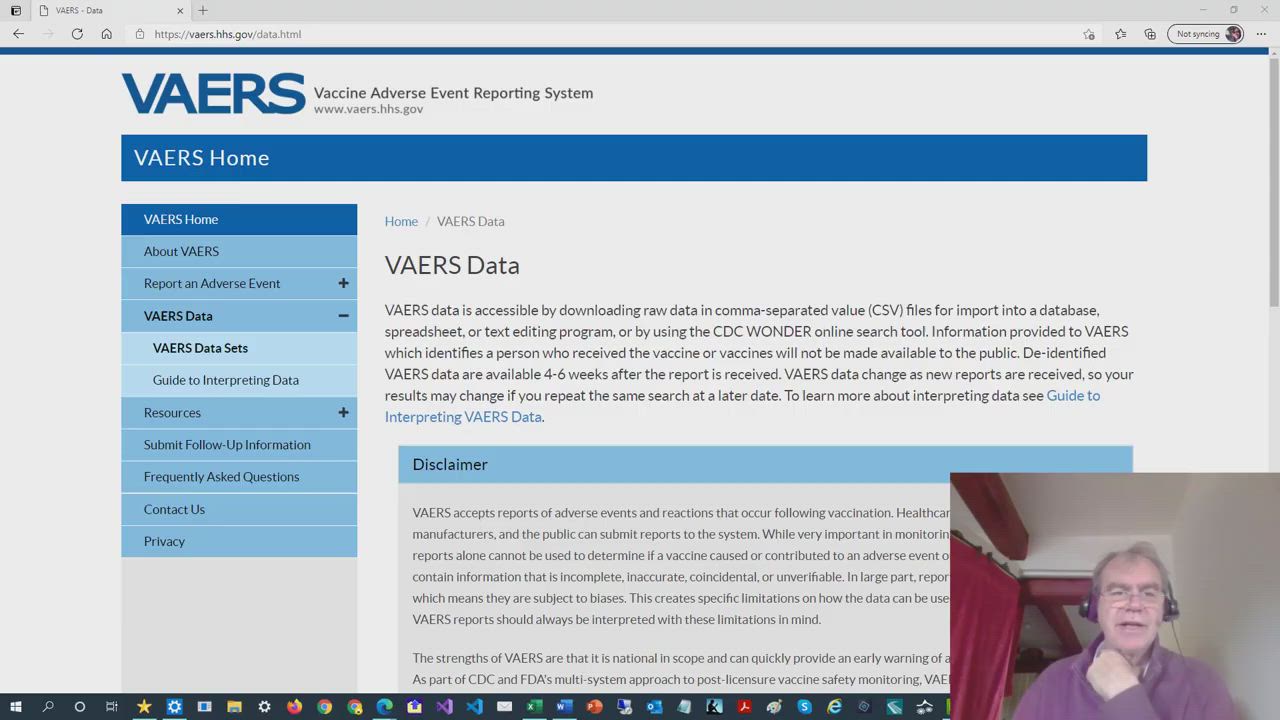Screen dimensions: 1280x720
Task: Open Excel from the taskbar
Action: click(x=534, y=707)
